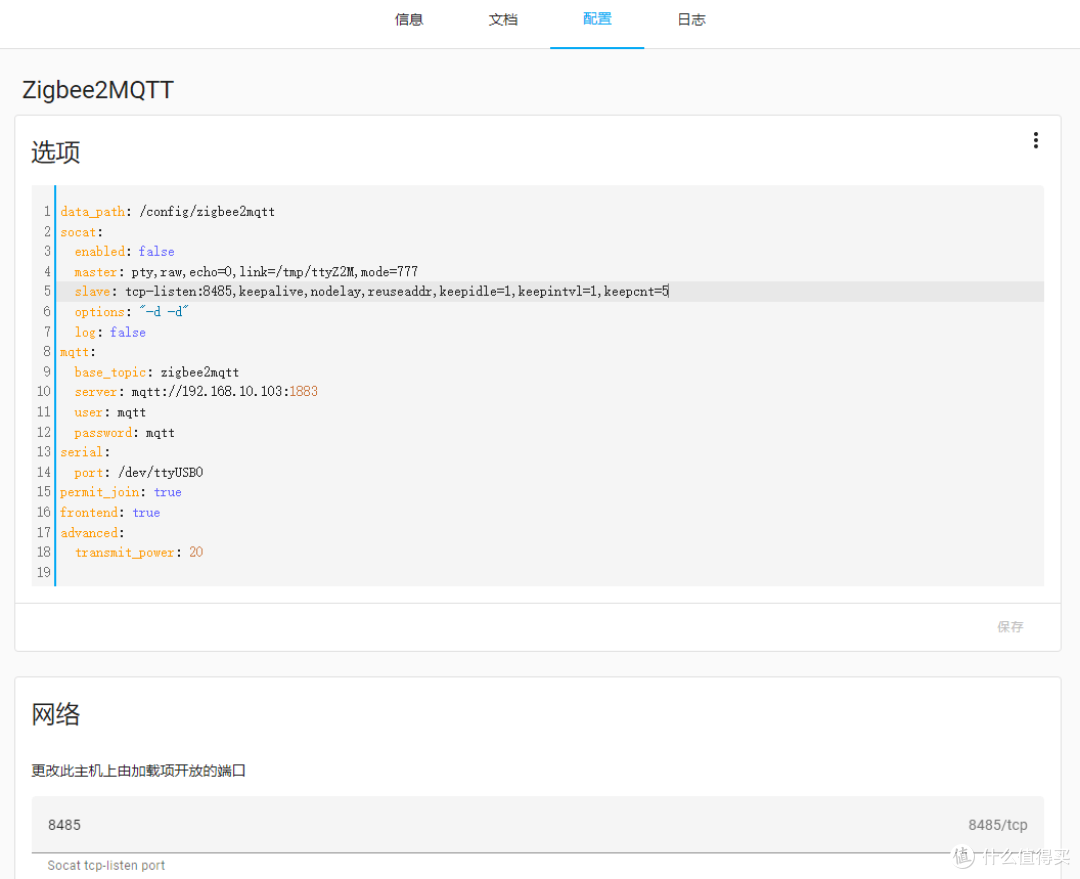Click the options "-d -d" value
The height and width of the screenshot is (879, 1080).
(x=163, y=312)
